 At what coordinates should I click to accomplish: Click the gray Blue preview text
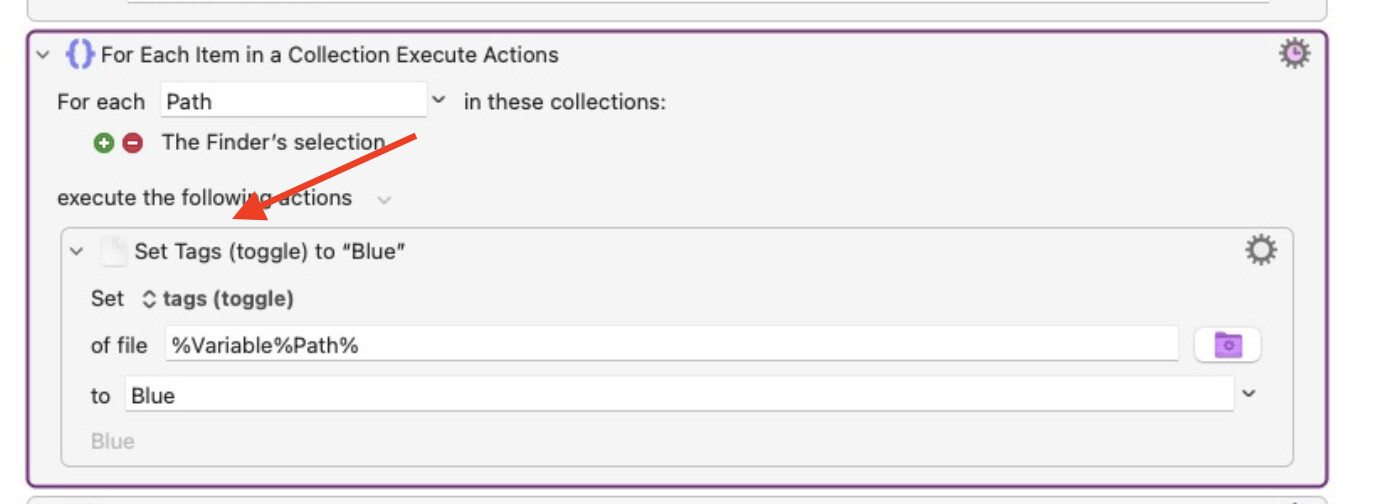pos(113,441)
